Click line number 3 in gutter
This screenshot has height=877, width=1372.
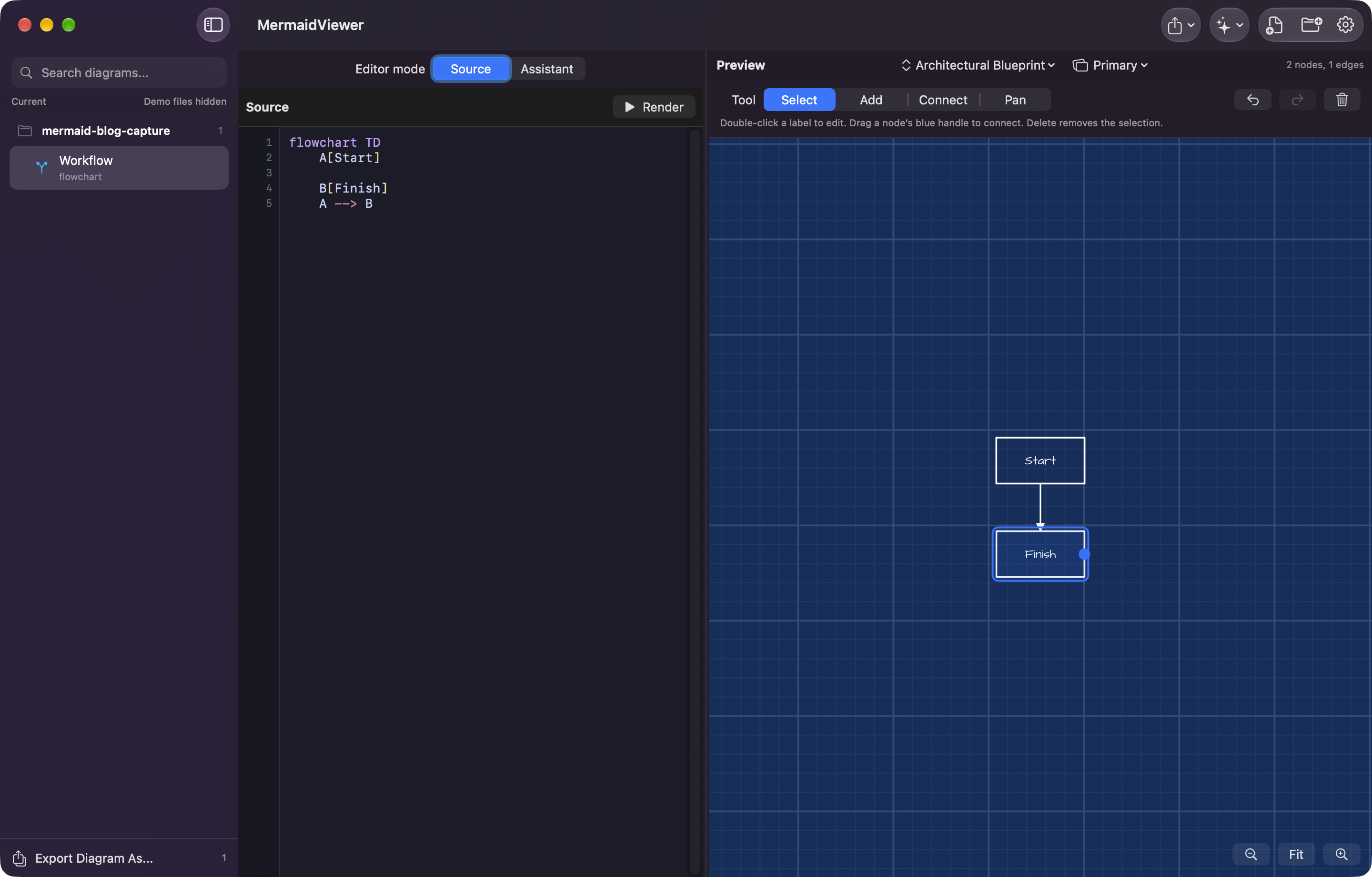point(269,172)
